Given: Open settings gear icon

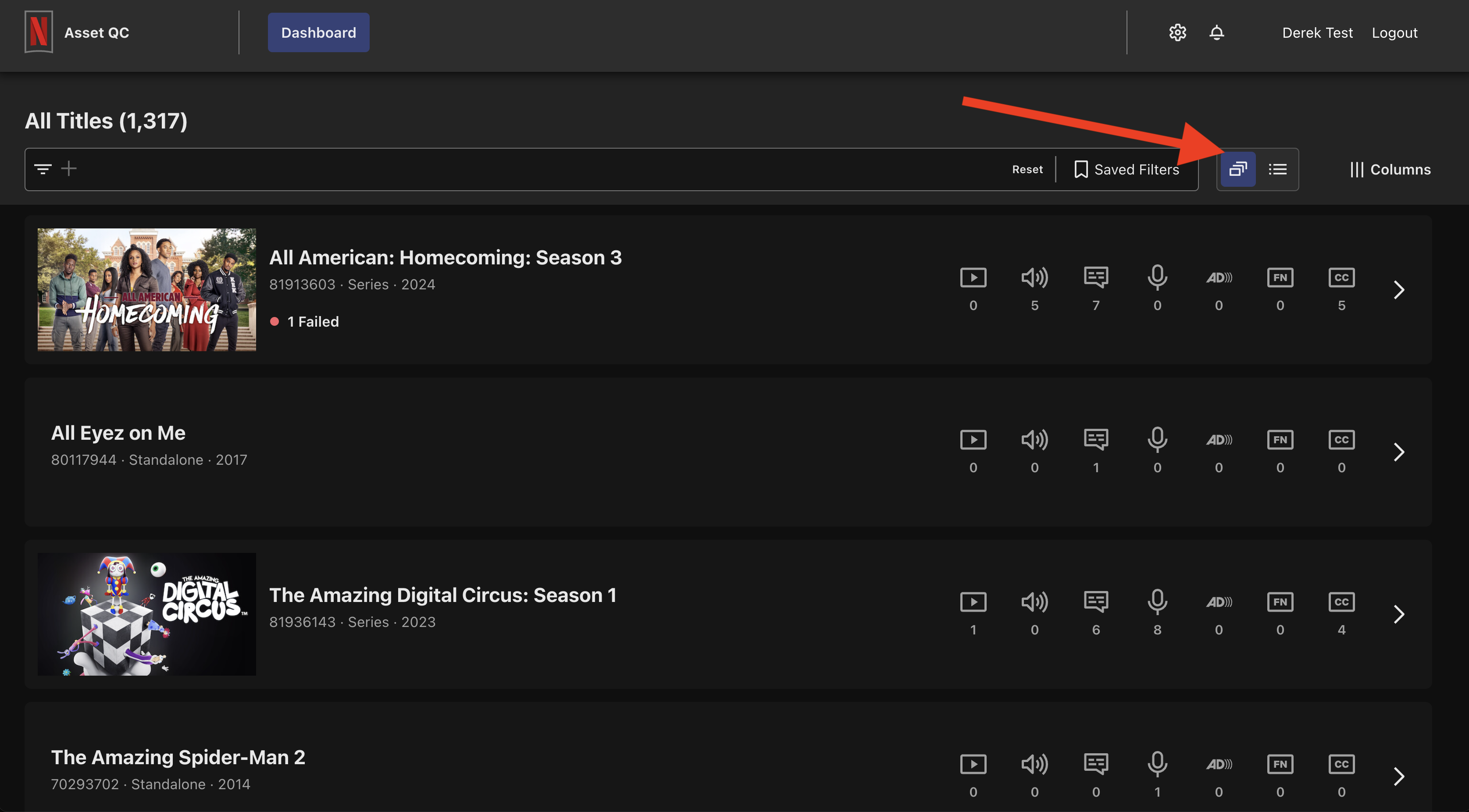Looking at the screenshot, I should [x=1177, y=32].
